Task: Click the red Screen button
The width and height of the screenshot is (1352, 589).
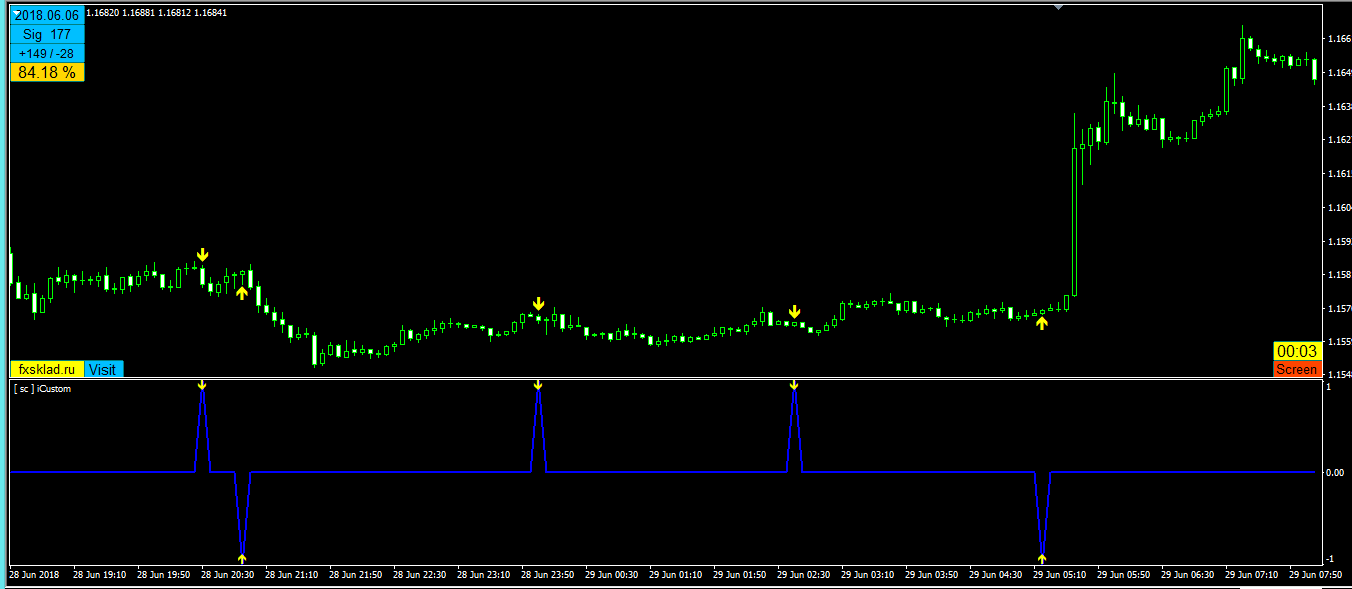Action: (1296, 370)
